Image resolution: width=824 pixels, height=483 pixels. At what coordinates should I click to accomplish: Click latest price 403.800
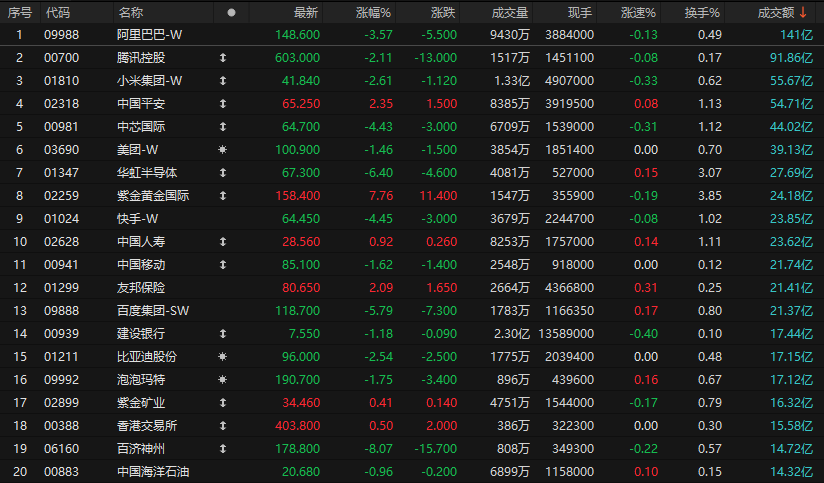tap(297, 426)
